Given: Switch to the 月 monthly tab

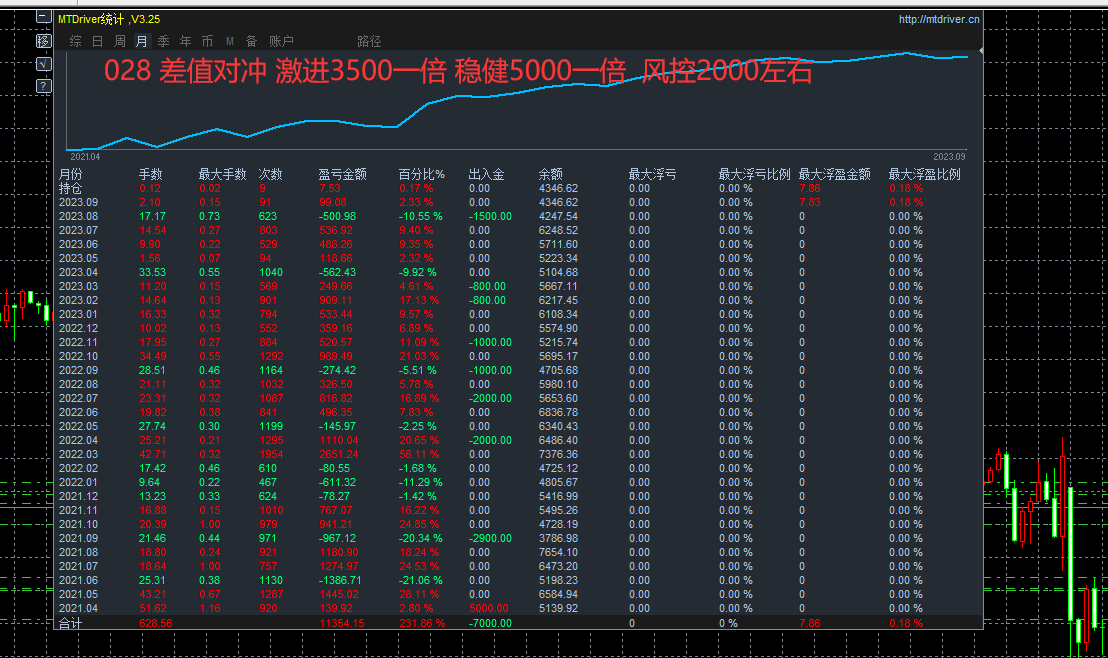Looking at the screenshot, I should tap(141, 41).
